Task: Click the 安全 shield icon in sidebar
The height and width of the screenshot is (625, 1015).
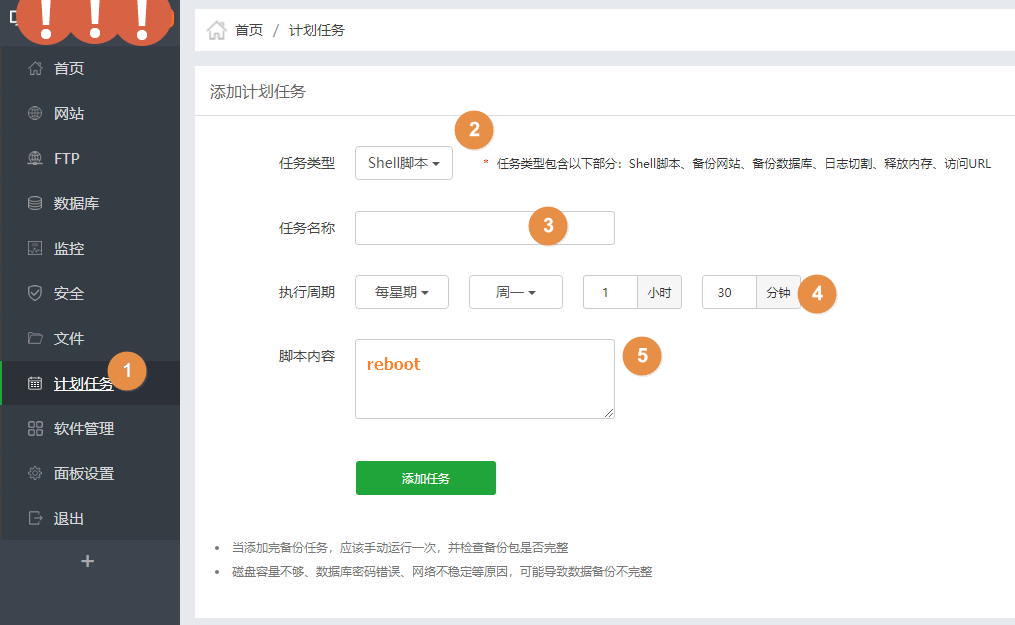Action: [35, 293]
